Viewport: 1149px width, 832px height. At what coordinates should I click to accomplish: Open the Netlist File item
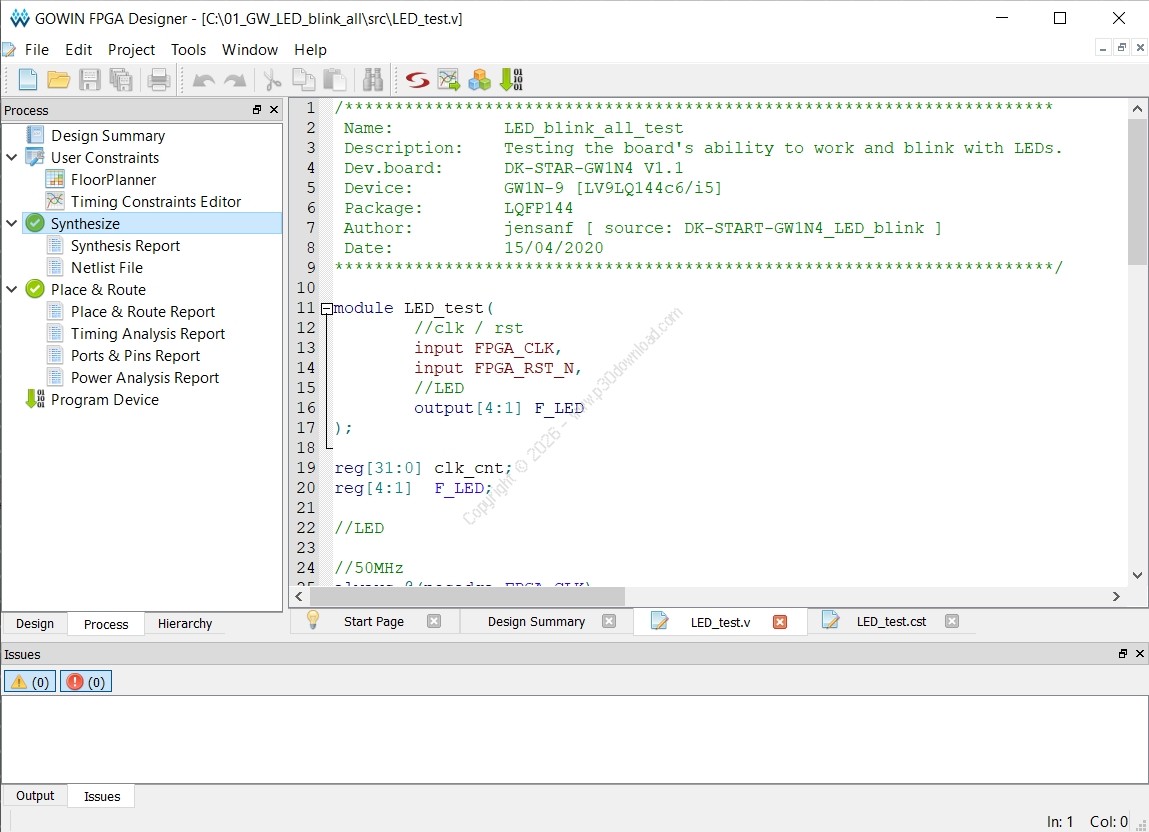pos(107,268)
